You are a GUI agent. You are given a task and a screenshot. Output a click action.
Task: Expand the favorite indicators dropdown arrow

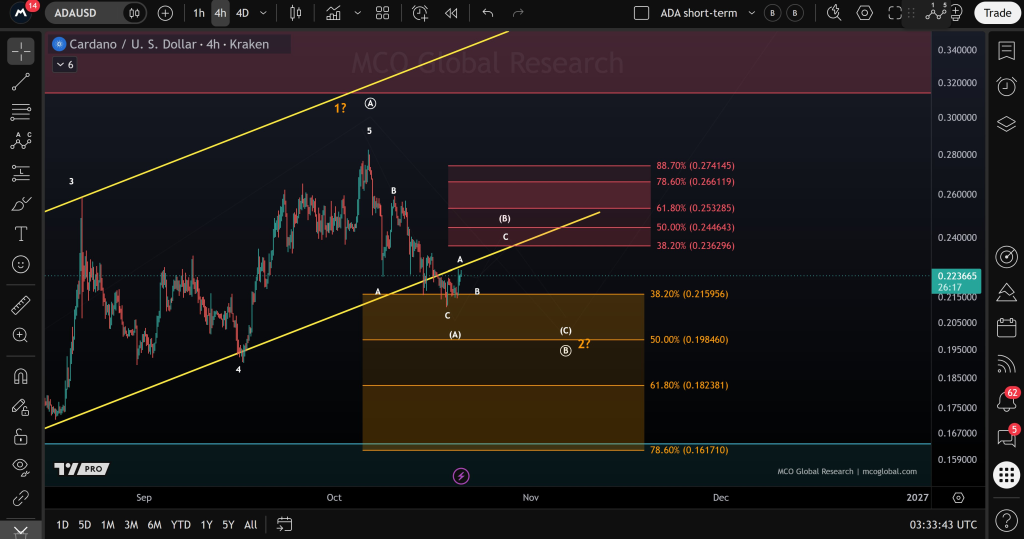pos(357,13)
